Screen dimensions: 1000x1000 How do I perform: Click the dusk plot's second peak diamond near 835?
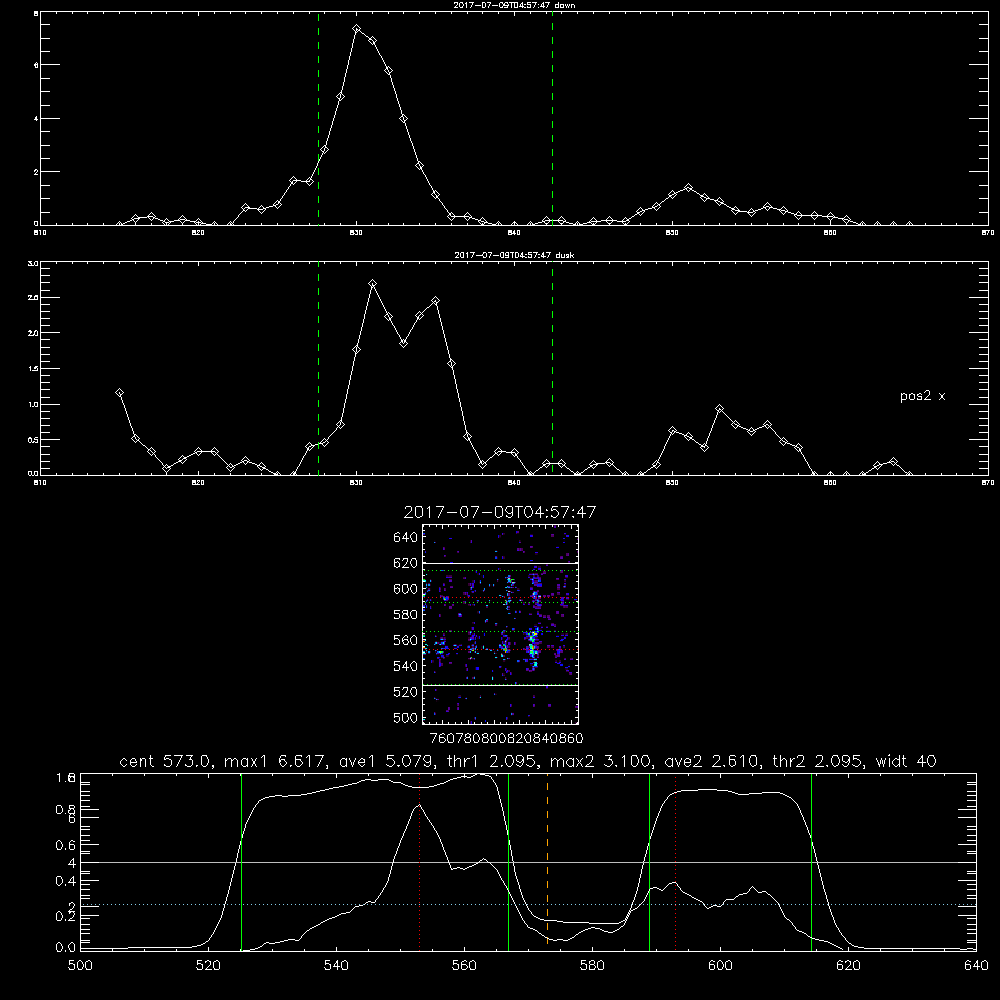pos(436,300)
